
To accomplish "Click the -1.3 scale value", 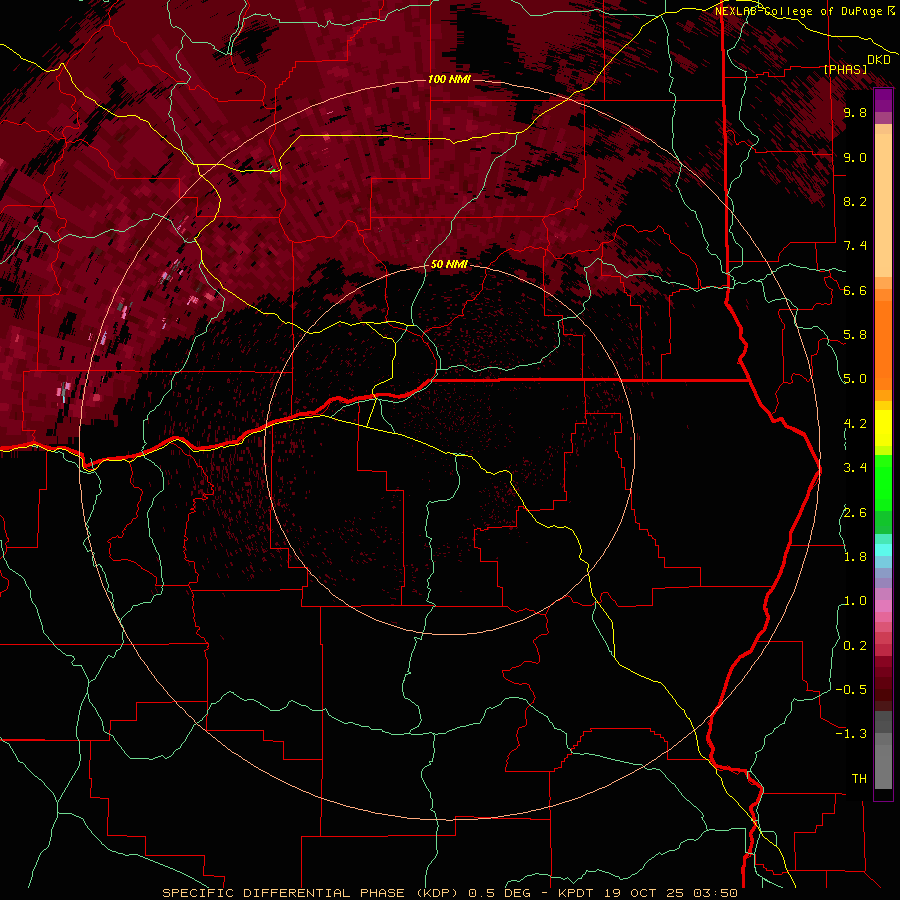I will click(851, 734).
